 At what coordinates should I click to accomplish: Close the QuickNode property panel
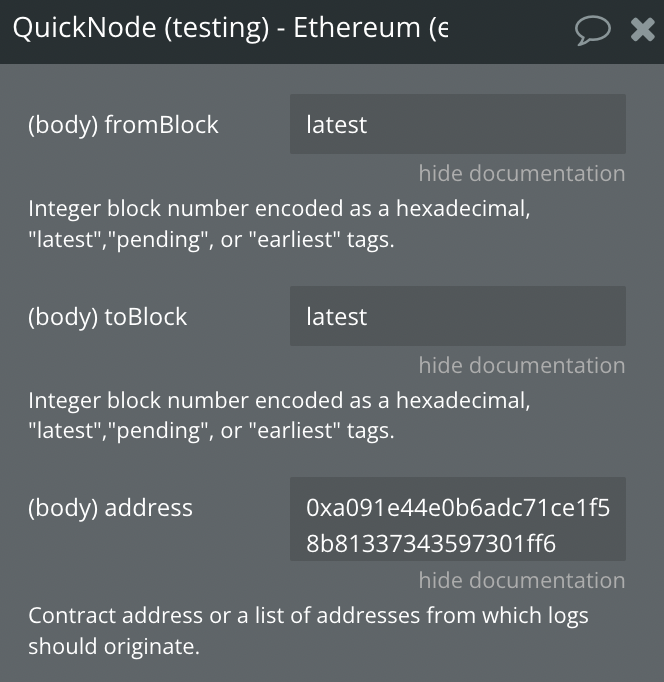click(x=643, y=30)
